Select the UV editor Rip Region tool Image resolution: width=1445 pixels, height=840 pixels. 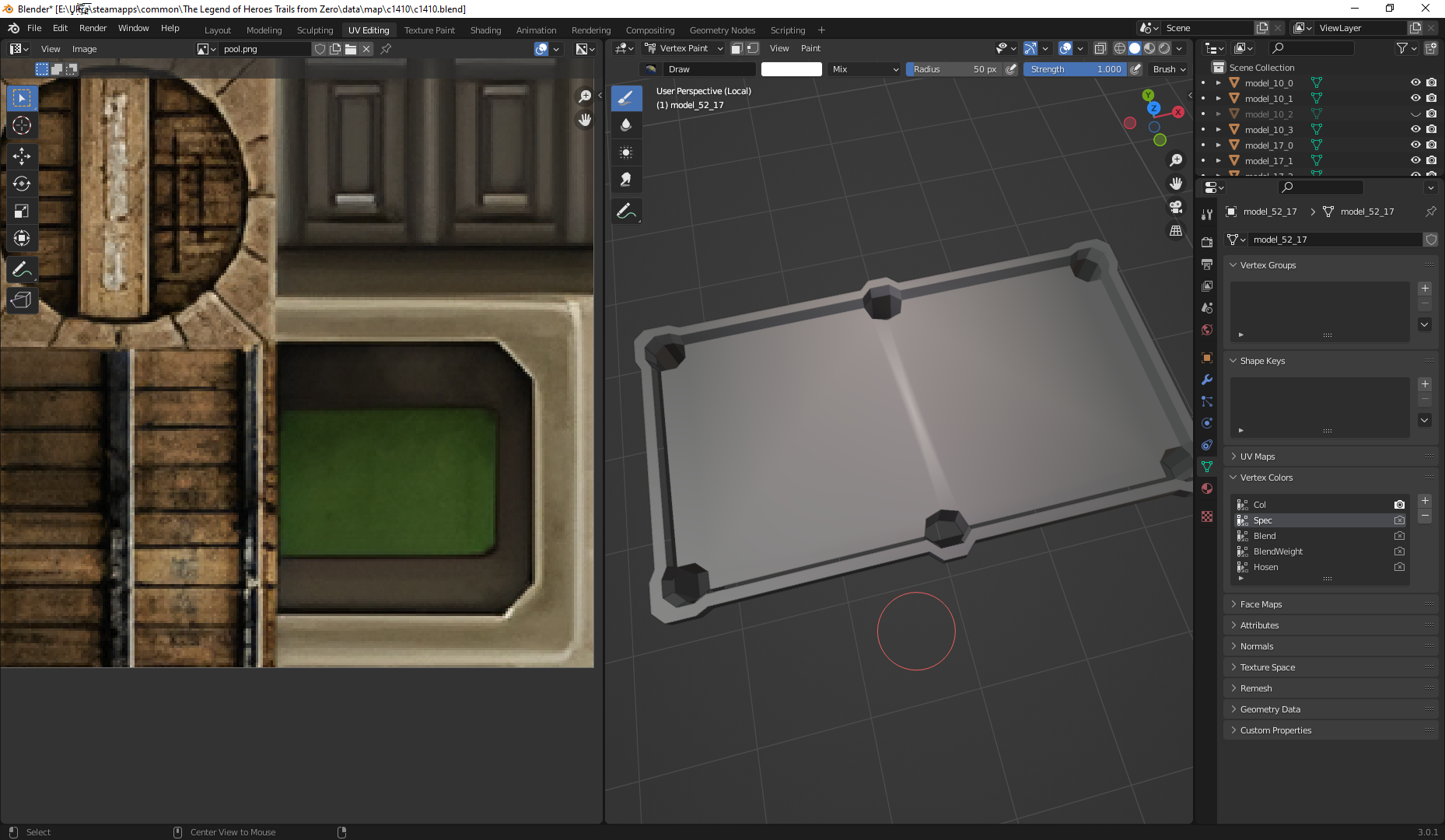pos(22,300)
